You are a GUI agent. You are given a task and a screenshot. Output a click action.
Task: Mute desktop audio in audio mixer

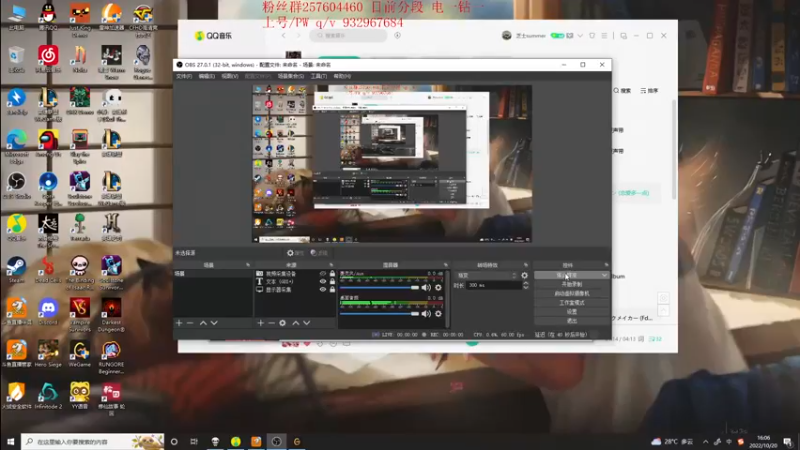426,314
